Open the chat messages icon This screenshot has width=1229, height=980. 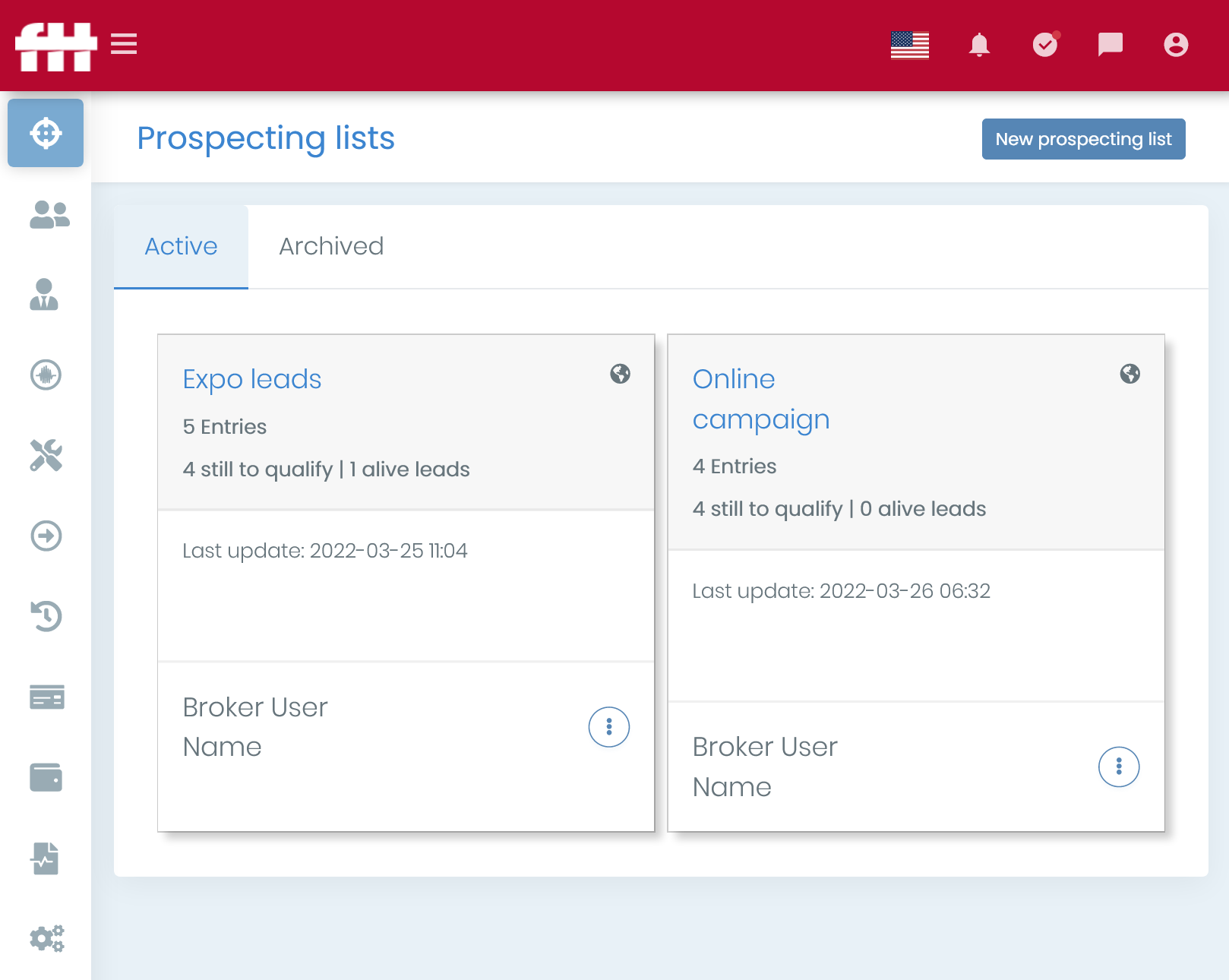pyautogui.click(x=1111, y=45)
